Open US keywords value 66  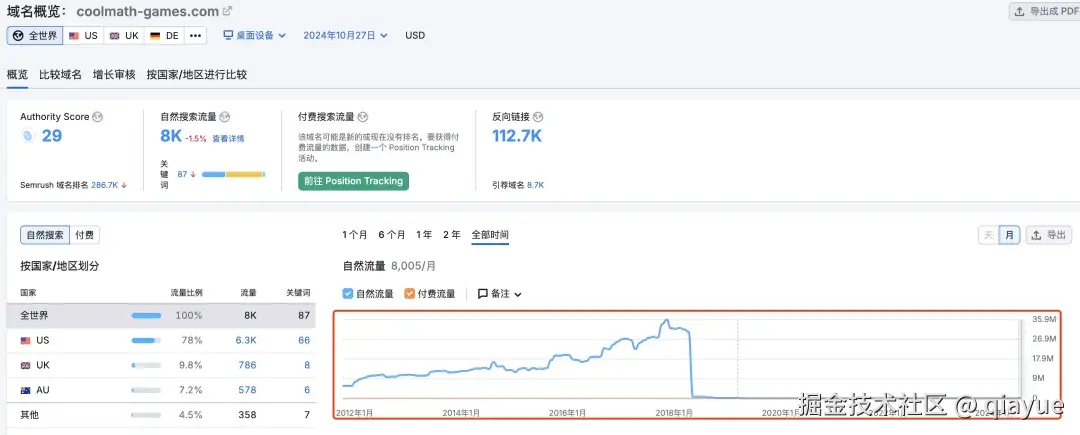[x=304, y=340]
